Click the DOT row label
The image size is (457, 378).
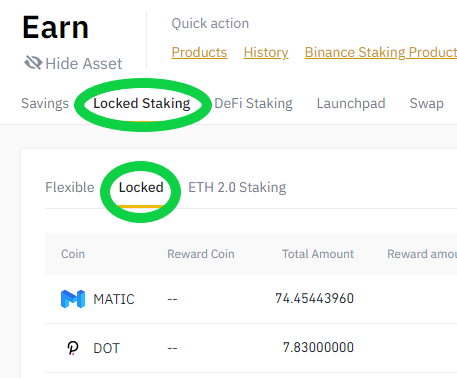point(106,348)
